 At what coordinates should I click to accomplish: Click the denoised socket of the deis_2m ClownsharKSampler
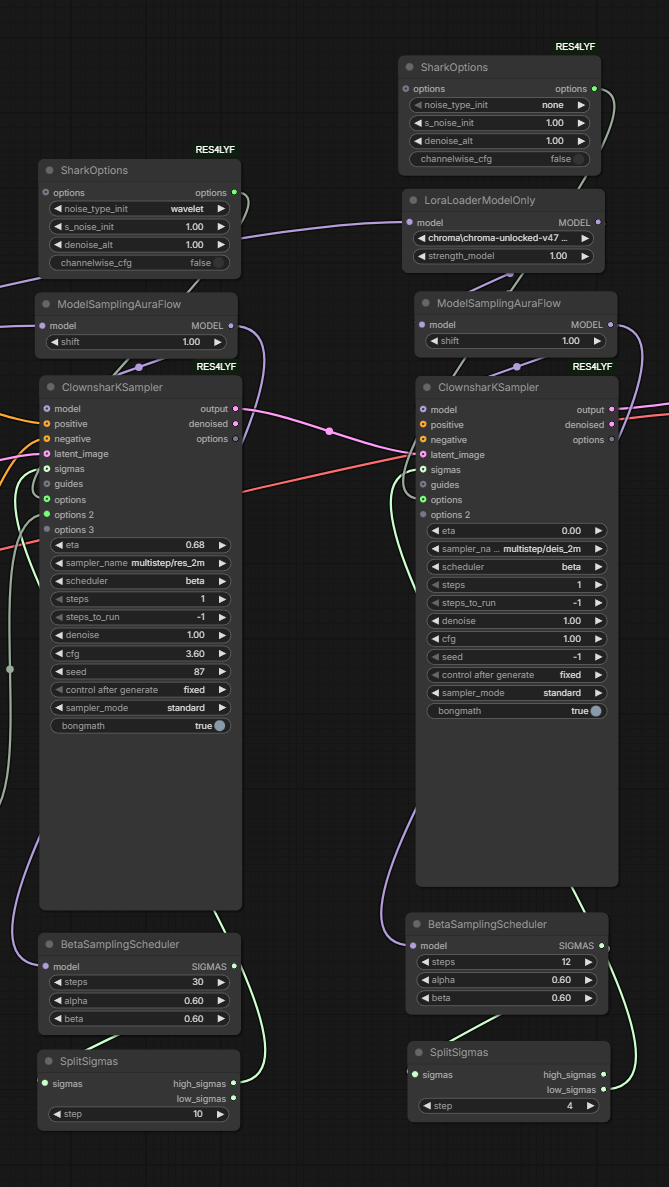tap(611, 425)
